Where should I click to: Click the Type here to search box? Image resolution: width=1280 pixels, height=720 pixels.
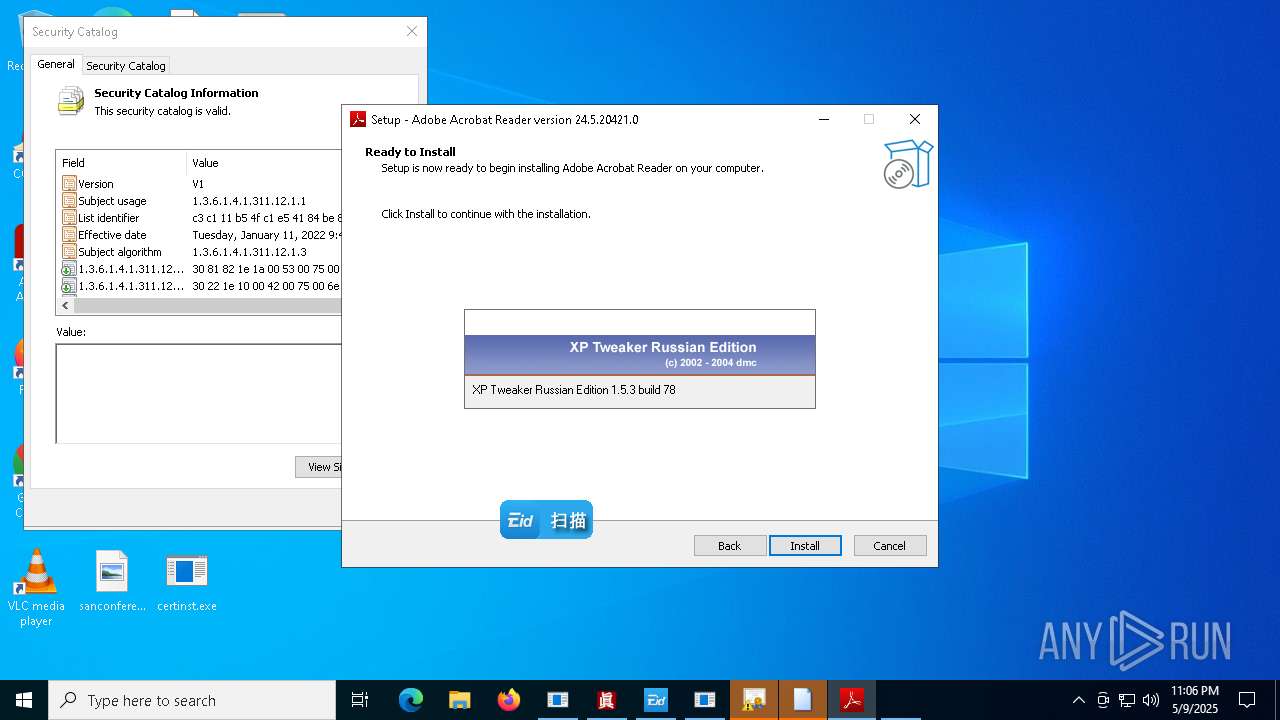point(192,700)
